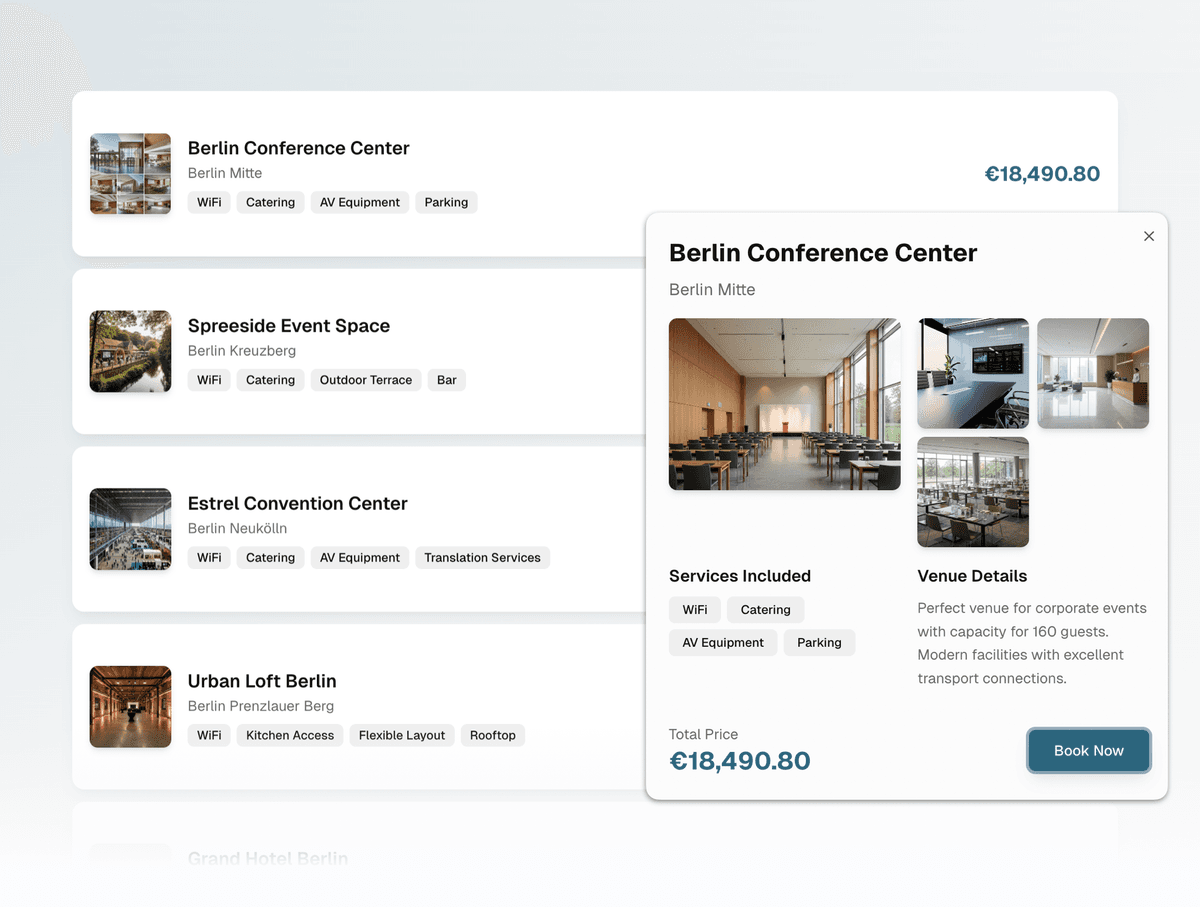View the meeting room screen photo

click(972, 373)
